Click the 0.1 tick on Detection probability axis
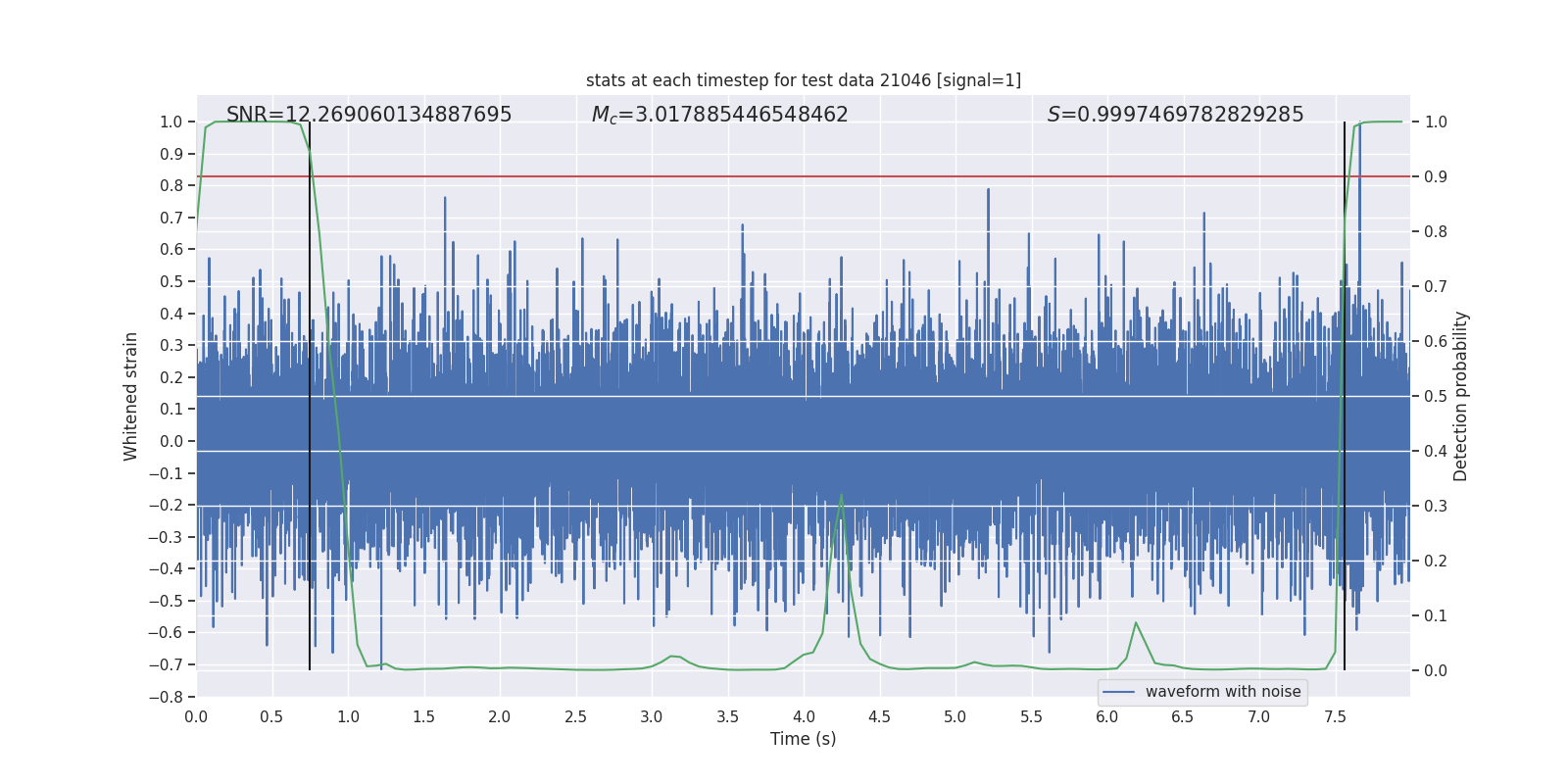1568x784 pixels. point(1436,616)
